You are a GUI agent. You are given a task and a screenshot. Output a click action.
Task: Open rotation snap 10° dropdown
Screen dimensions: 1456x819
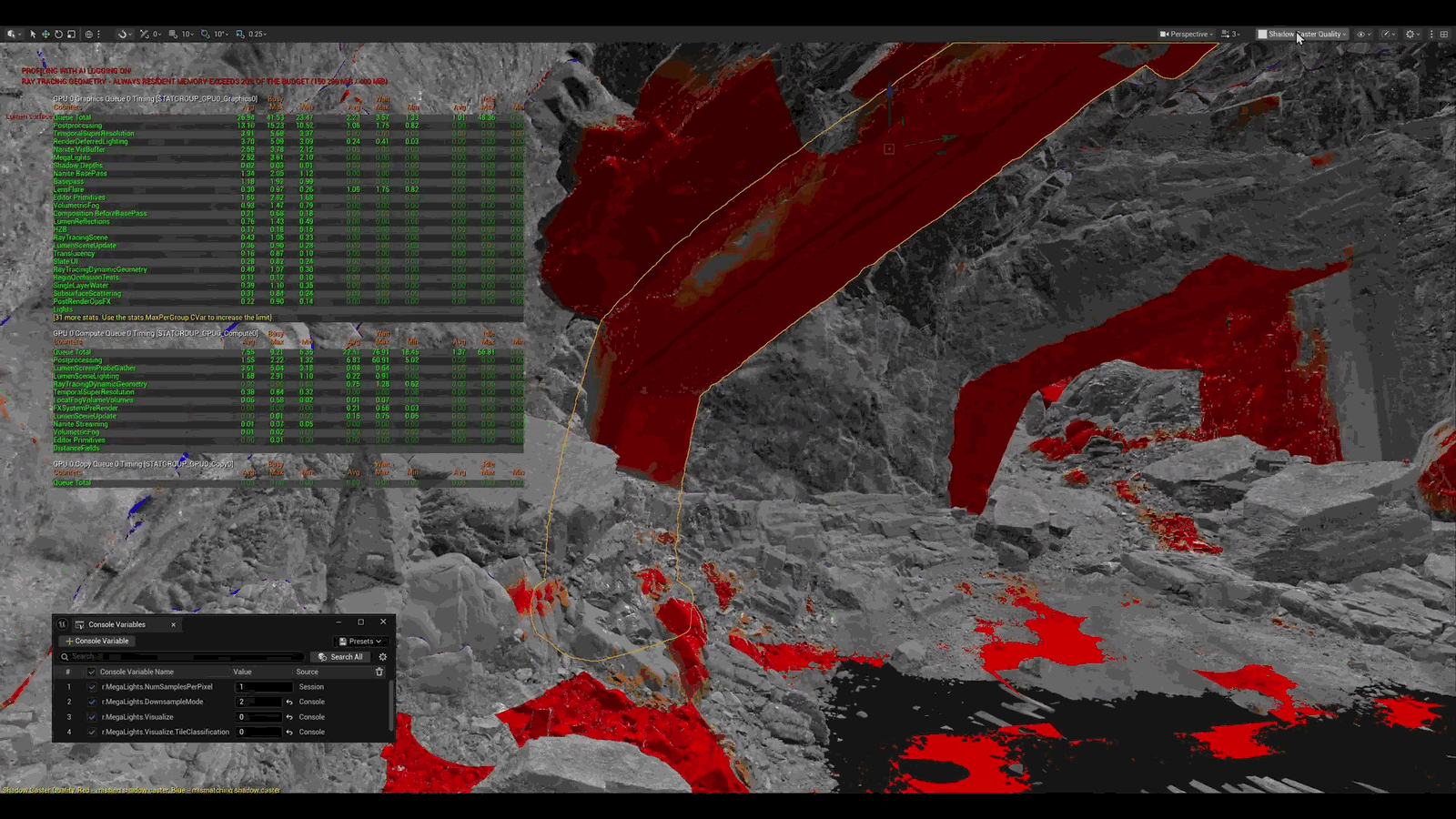pyautogui.click(x=221, y=35)
